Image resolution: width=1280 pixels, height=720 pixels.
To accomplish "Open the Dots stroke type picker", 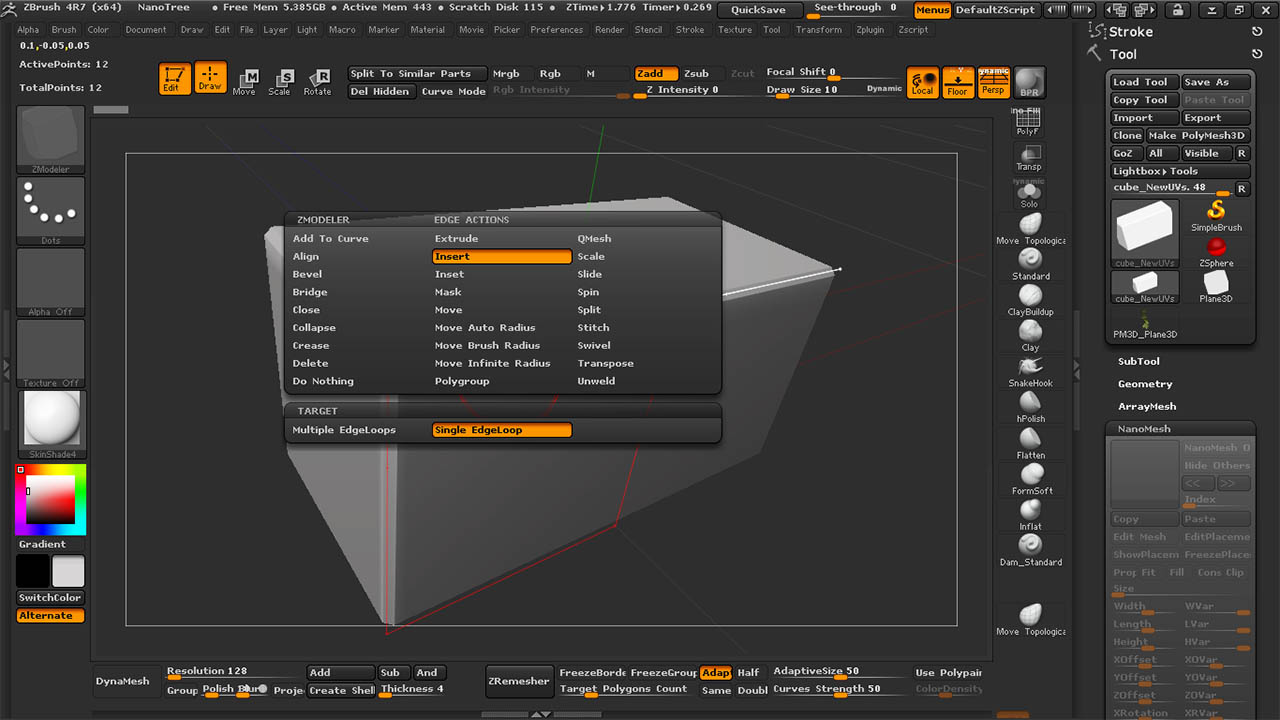I will pyautogui.click(x=51, y=211).
